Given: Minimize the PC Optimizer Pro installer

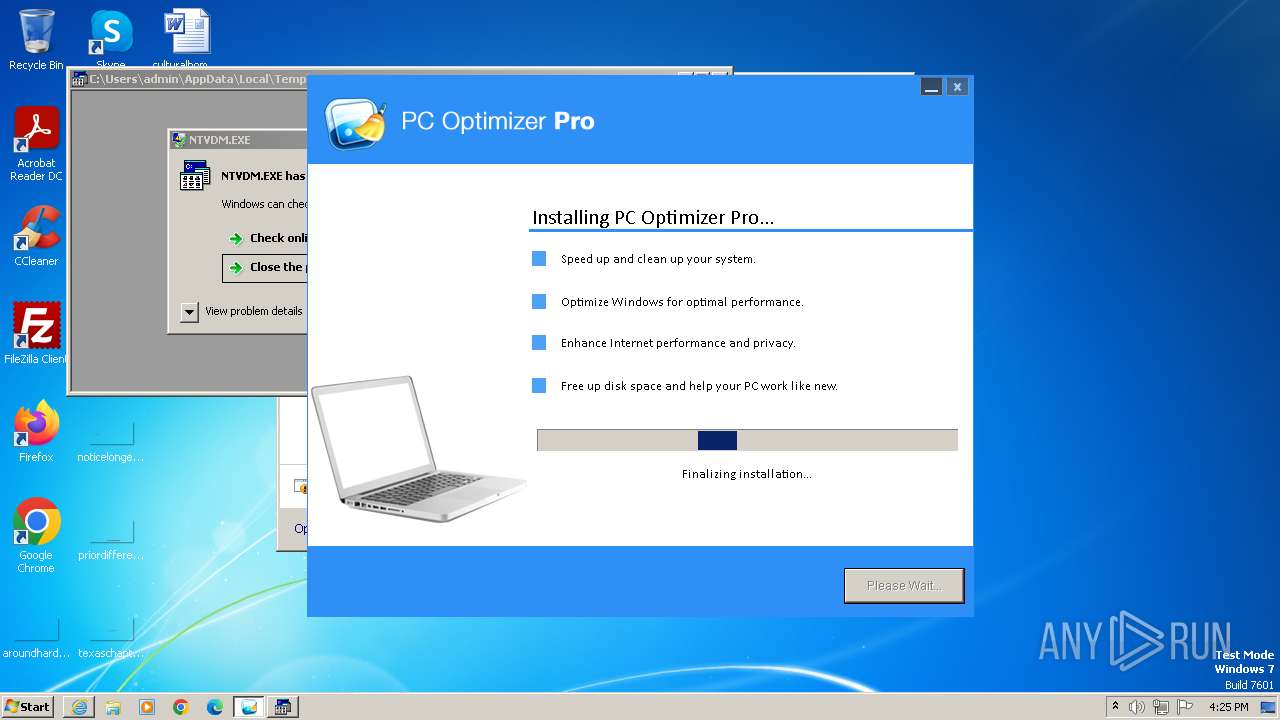Looking at the screenshot, I should pyautogui.click(x=931, y=87).
